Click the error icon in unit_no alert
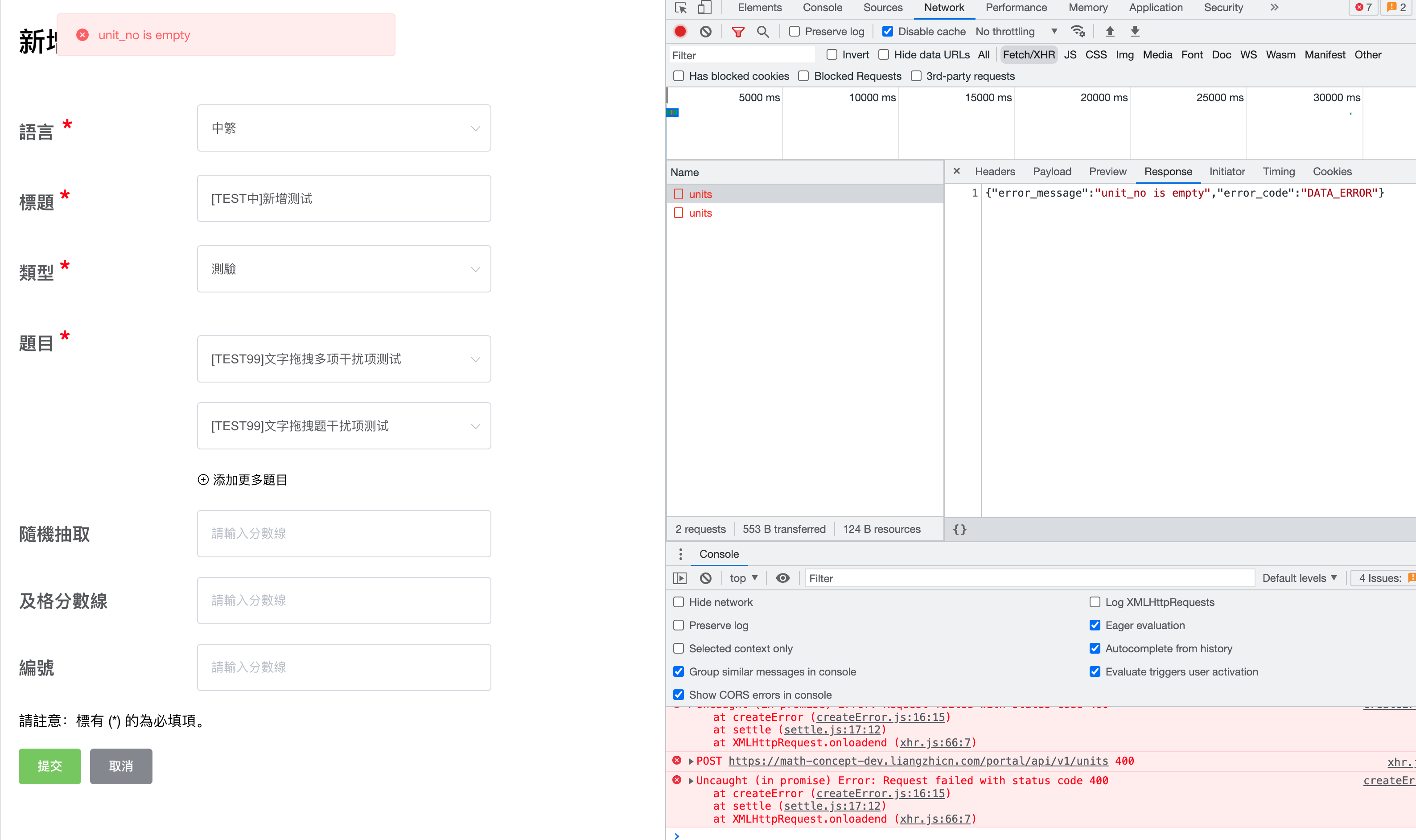The height and width of the screenshot is (840, 1416). click(82, 35)
